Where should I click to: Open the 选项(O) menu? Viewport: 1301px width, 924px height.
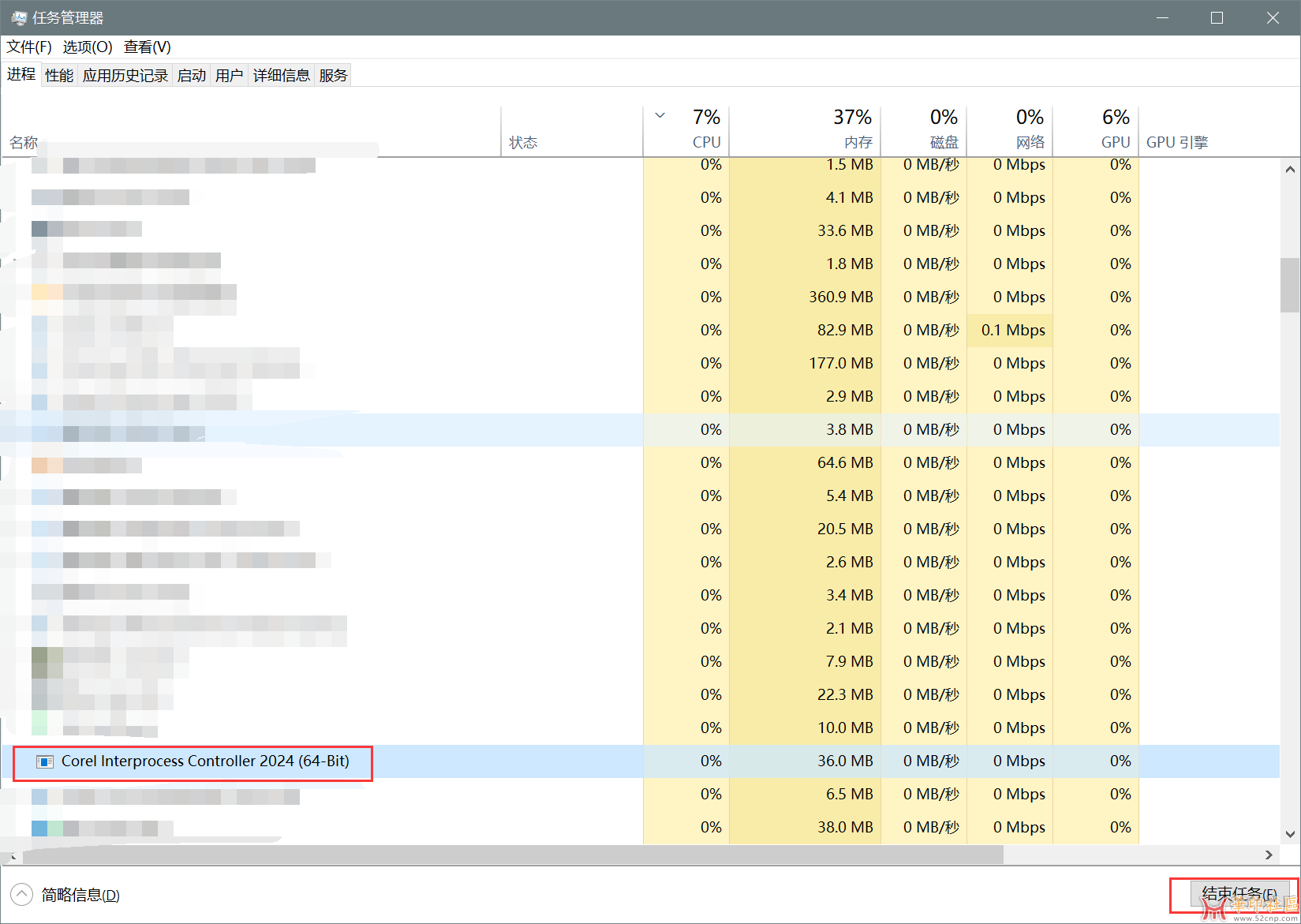pos(88,47)
